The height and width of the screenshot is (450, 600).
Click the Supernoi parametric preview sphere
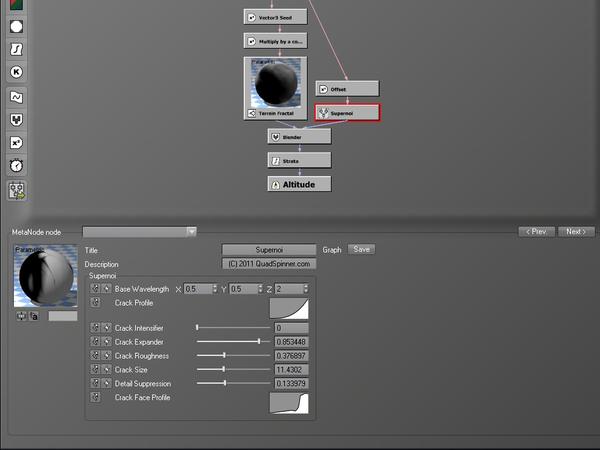[x=46, y=276]
